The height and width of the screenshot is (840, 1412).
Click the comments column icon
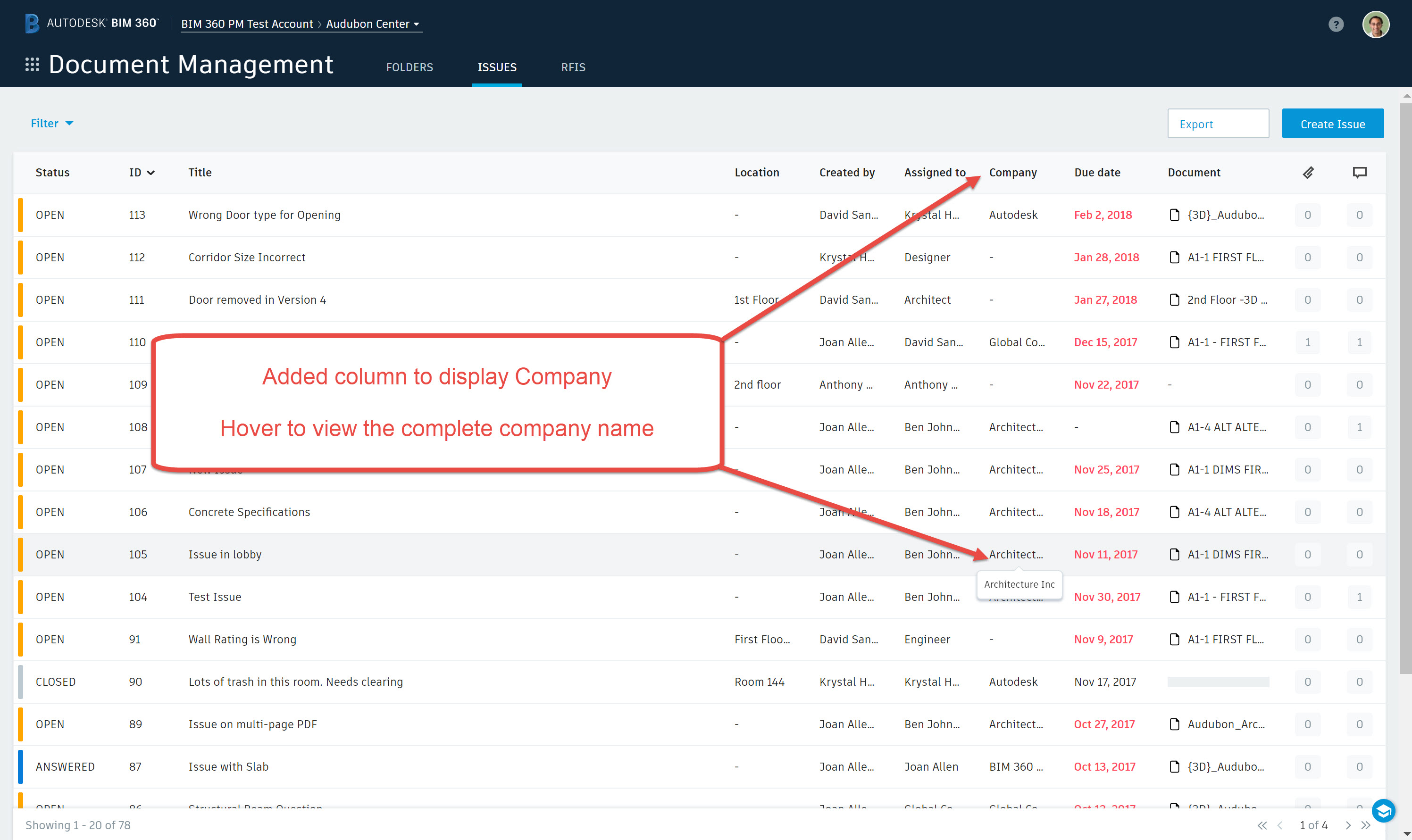(1359, 173)
